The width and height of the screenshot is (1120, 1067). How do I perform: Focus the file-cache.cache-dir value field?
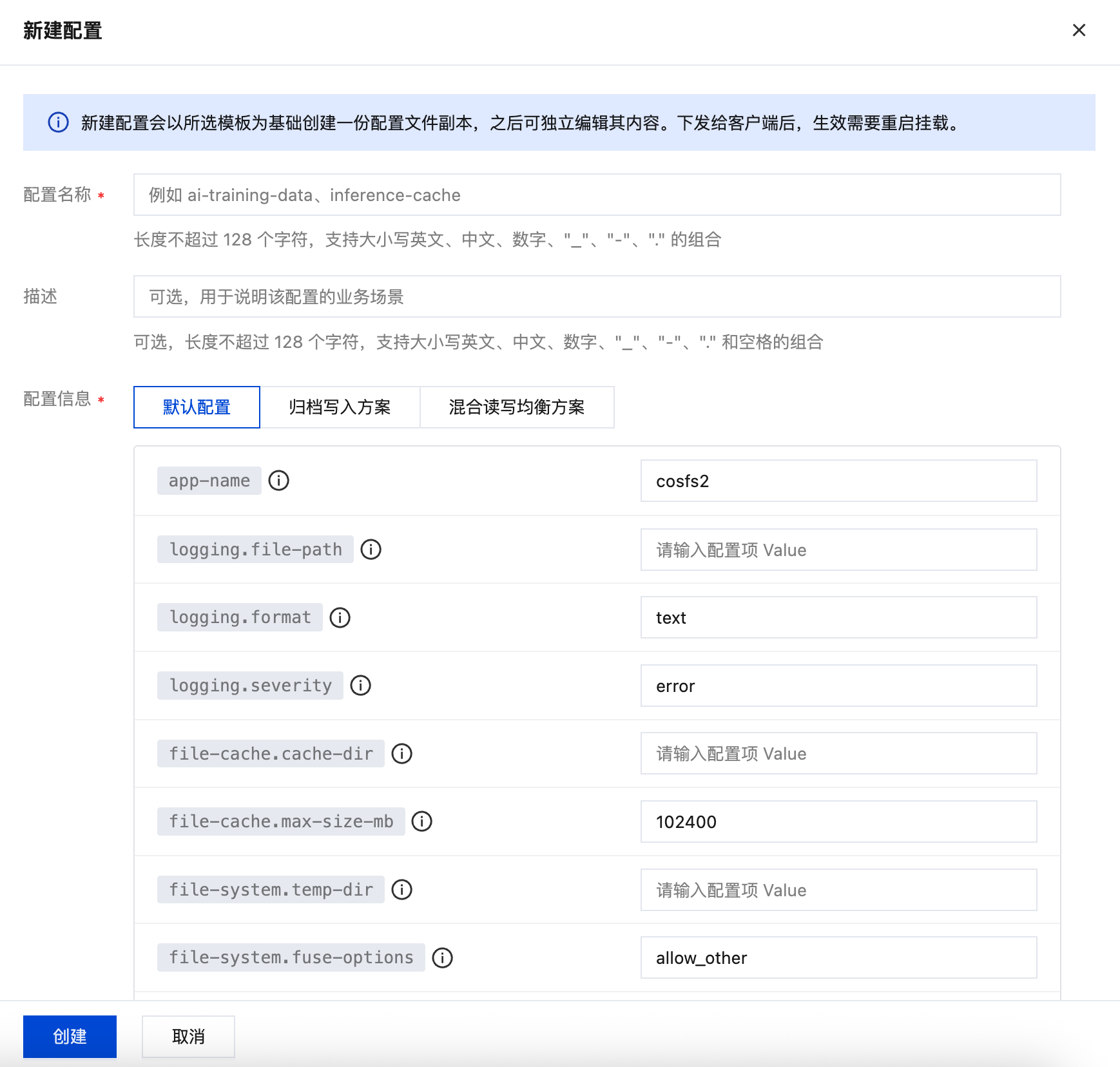coord(838,753)
